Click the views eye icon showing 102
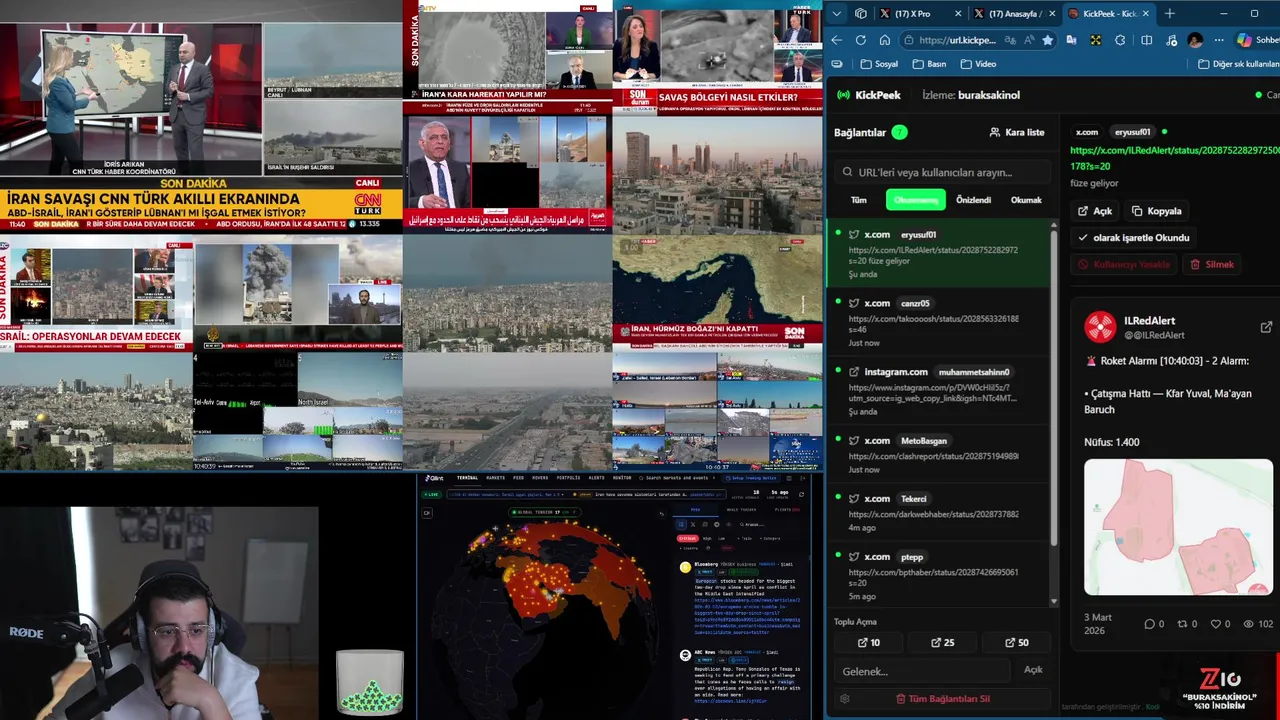The width and height of the screenshot is (1280, 720). coord(1248,624)
